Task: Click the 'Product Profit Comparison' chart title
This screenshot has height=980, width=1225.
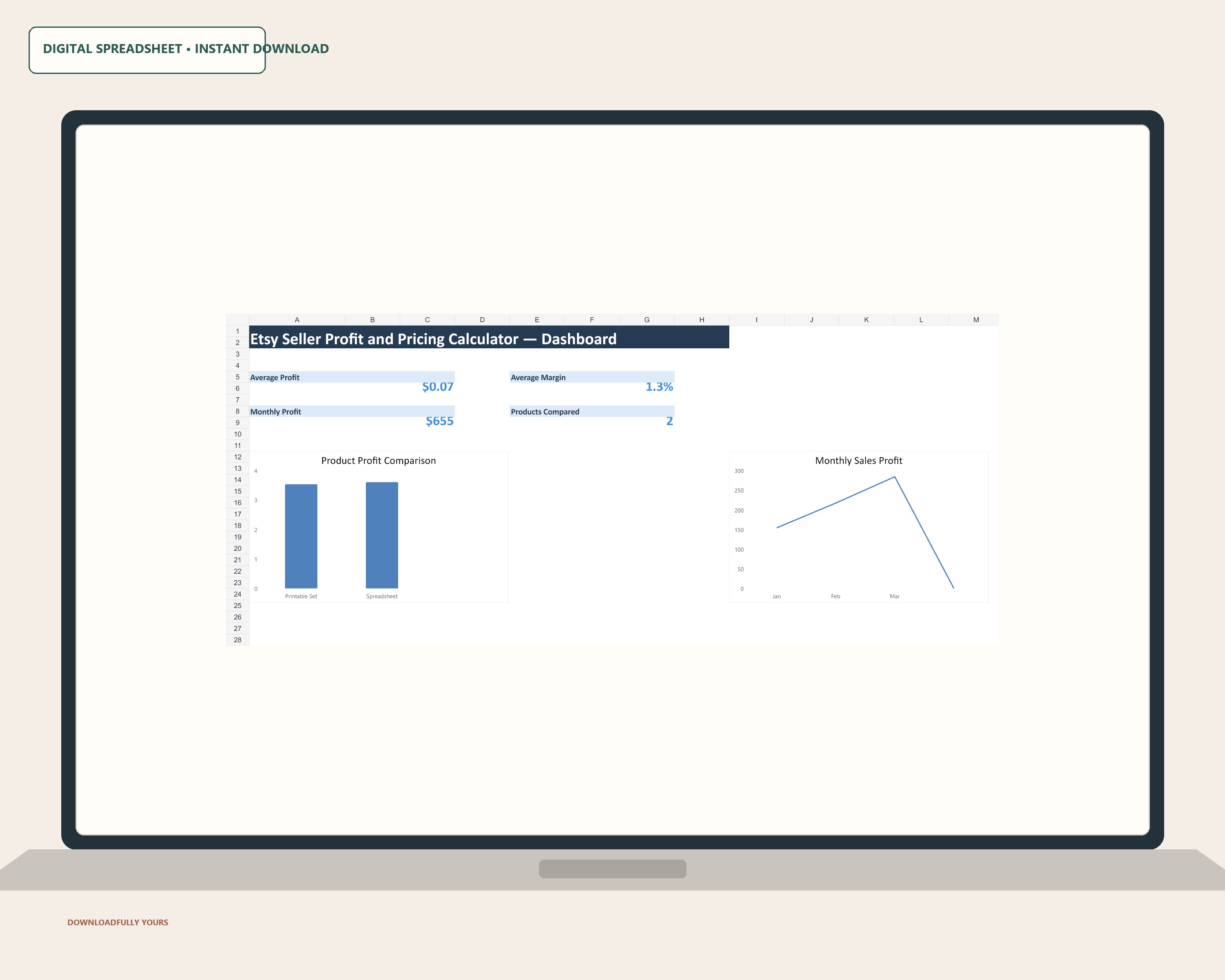Action: click(379, 461)
